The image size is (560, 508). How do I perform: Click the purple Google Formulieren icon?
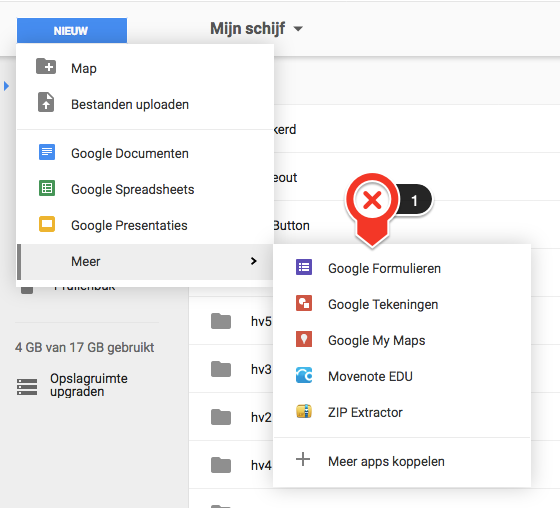coord(304,267)
